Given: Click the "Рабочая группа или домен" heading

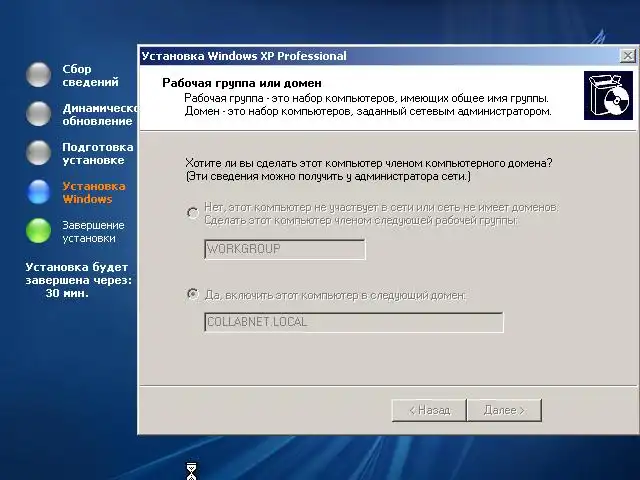Looking at the screenshot, I should [x=242, y=83].
